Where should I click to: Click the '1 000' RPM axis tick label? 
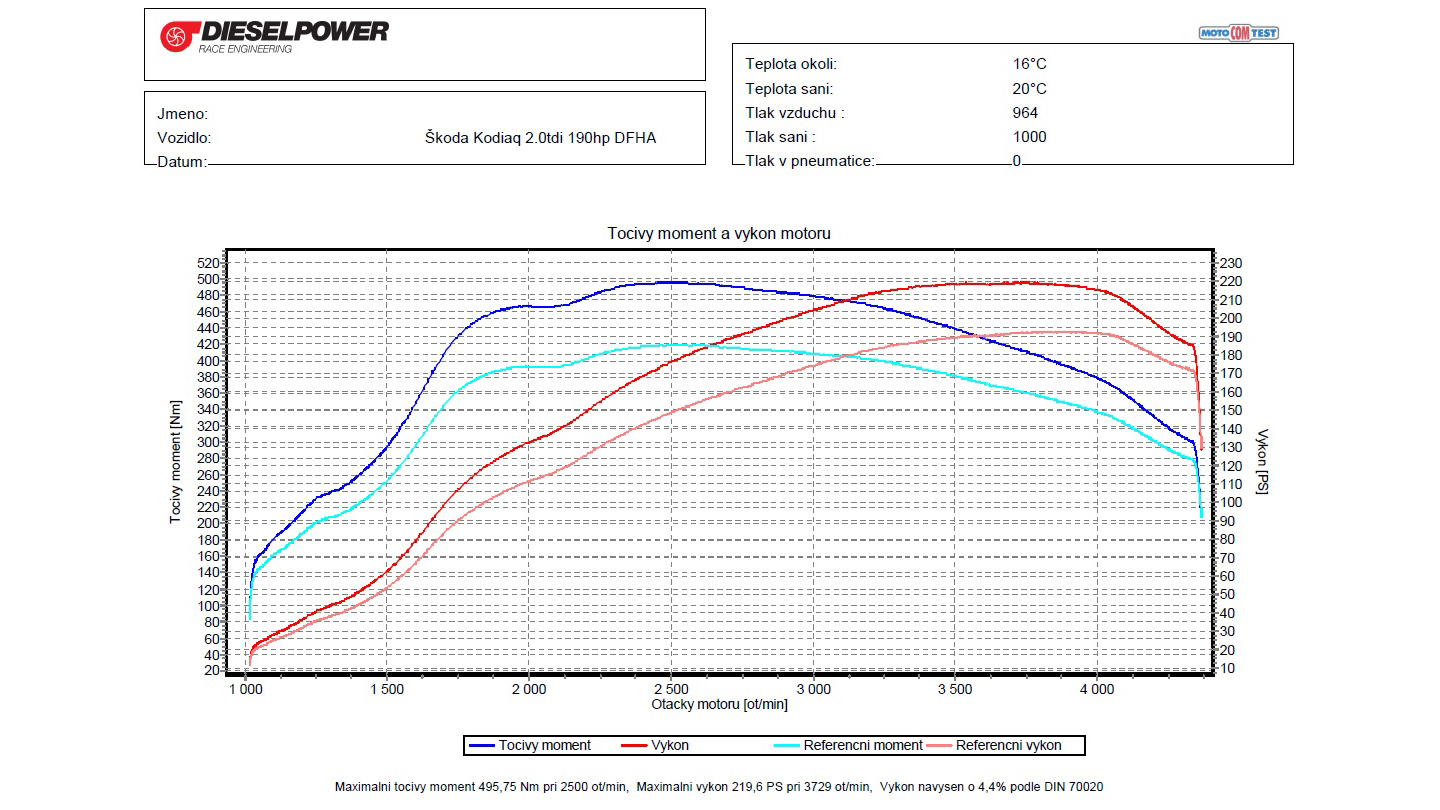(x=246, y=689)
